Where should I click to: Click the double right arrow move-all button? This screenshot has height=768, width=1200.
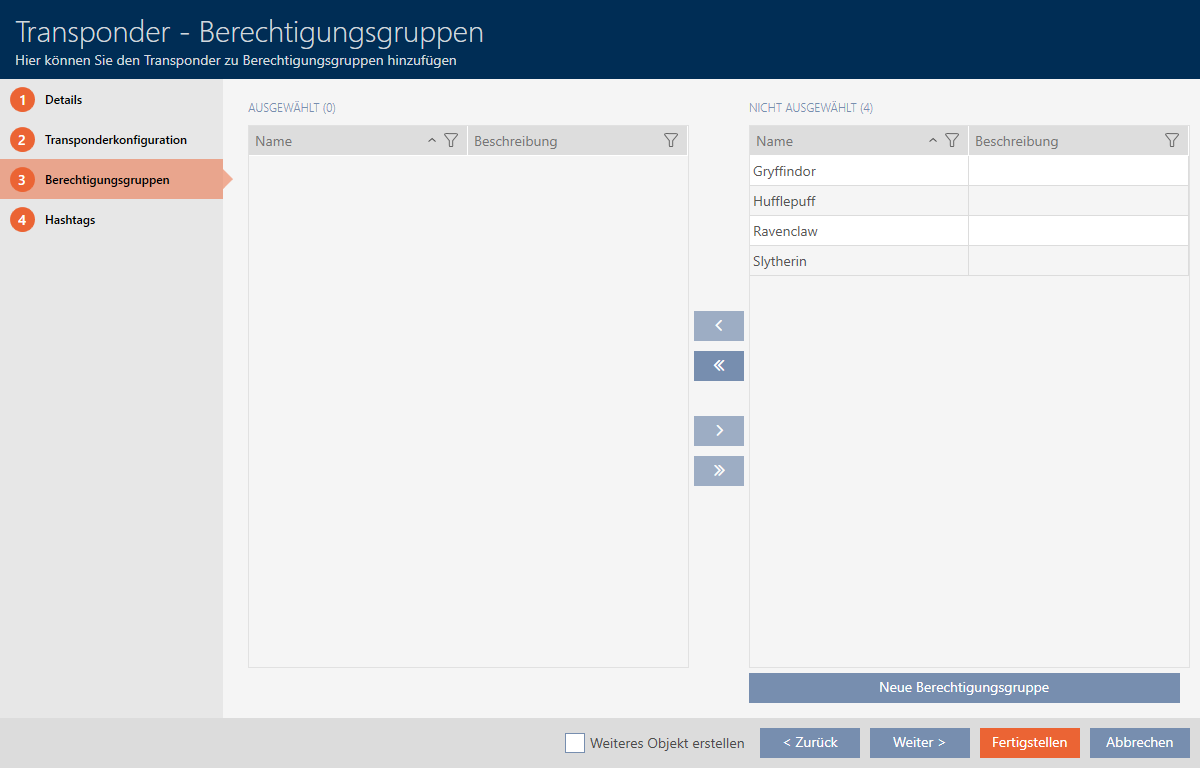pos(718,471)
